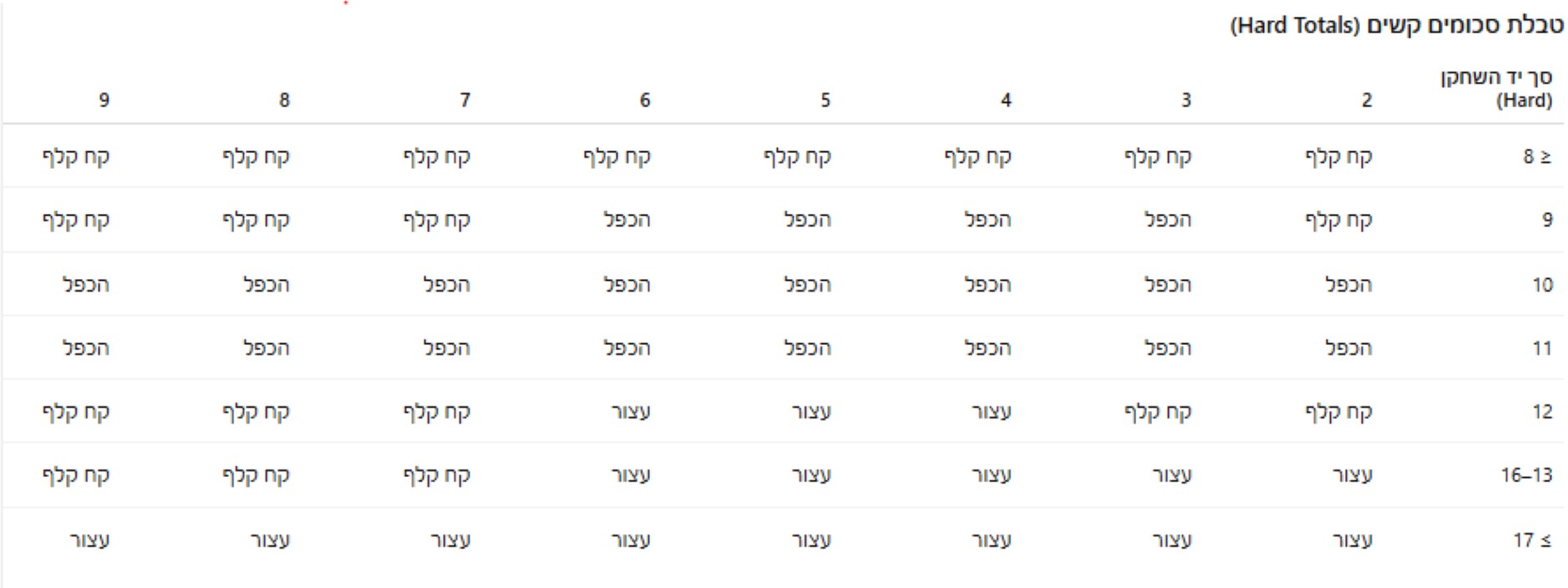Select the '16–13' row label
The height and width of the screenshot is (588, 1568).
tap(1526, 475)
